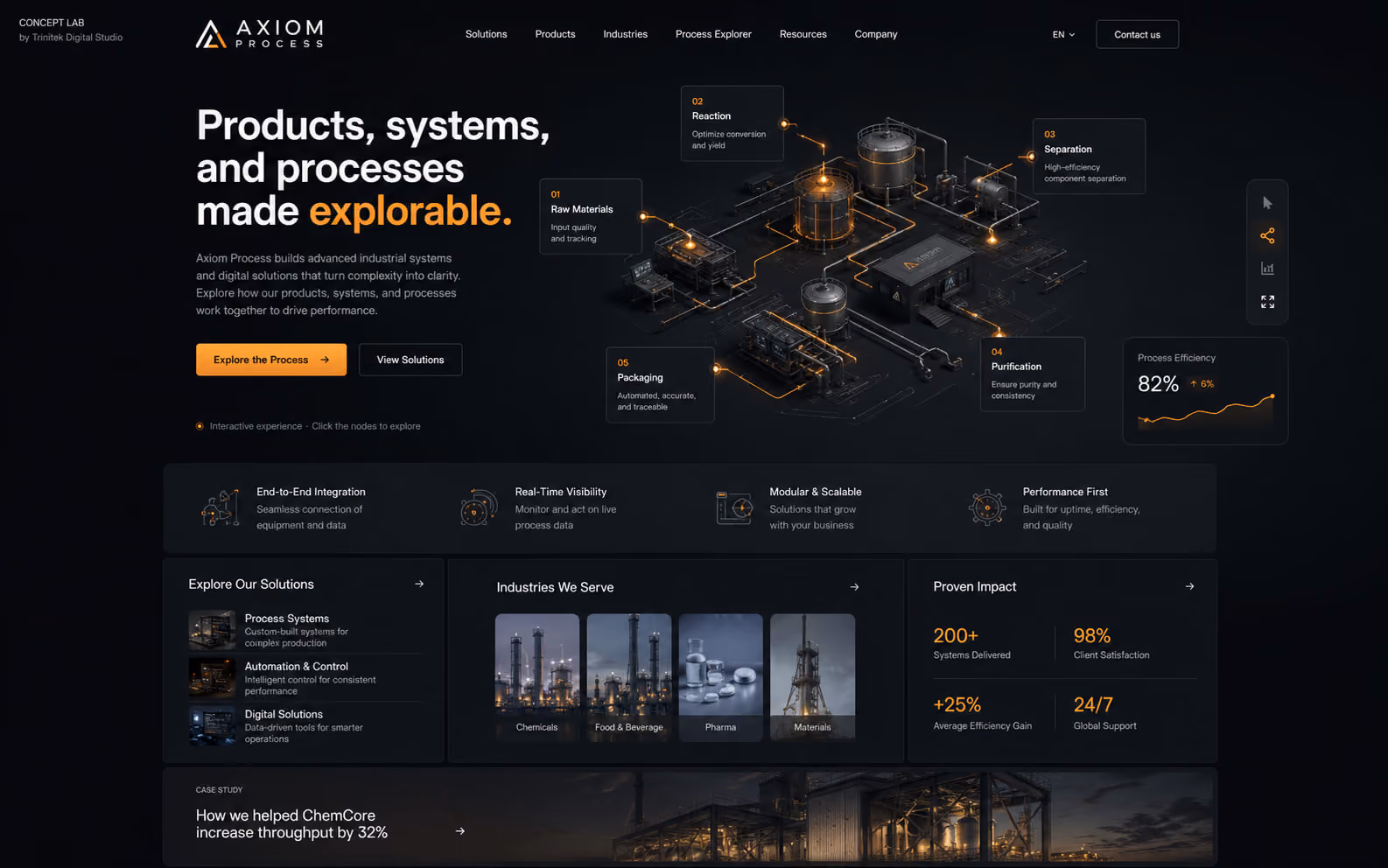
Task: Open the Products menu
Action: point(555,34)
